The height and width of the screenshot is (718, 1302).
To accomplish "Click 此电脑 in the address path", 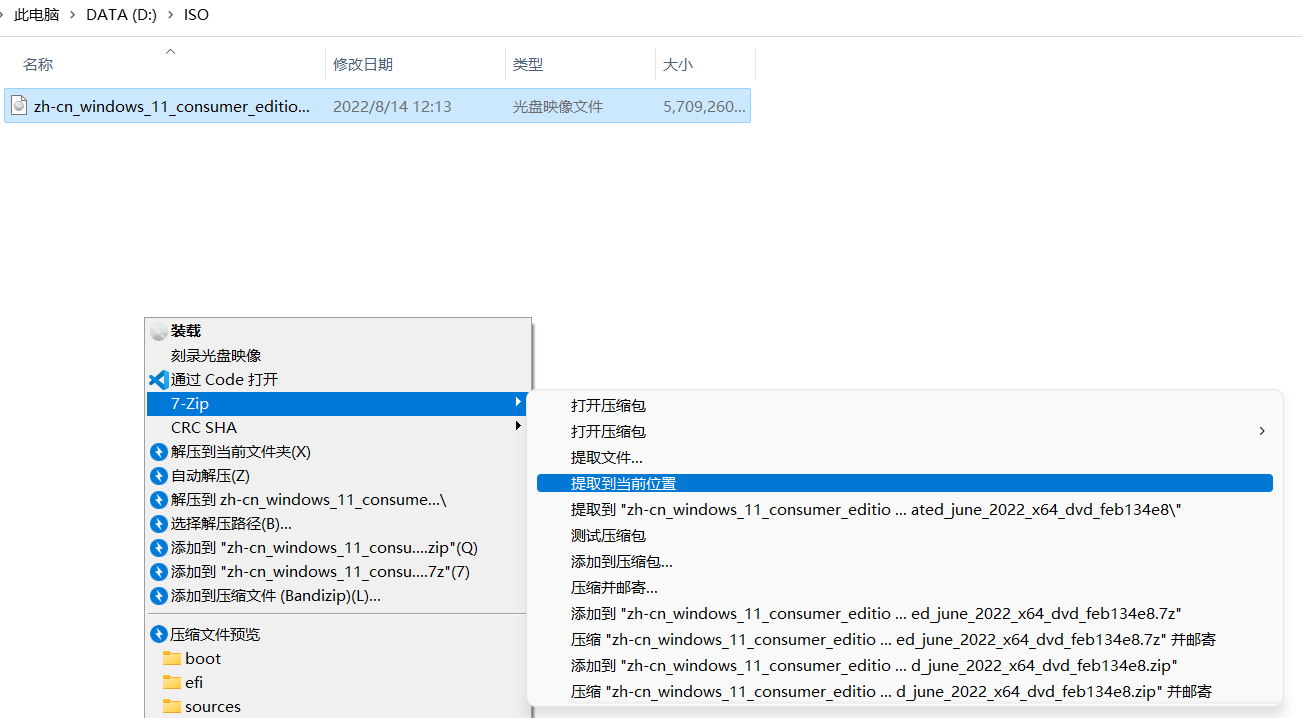I will pyautogui.click(x=37, y=15).
